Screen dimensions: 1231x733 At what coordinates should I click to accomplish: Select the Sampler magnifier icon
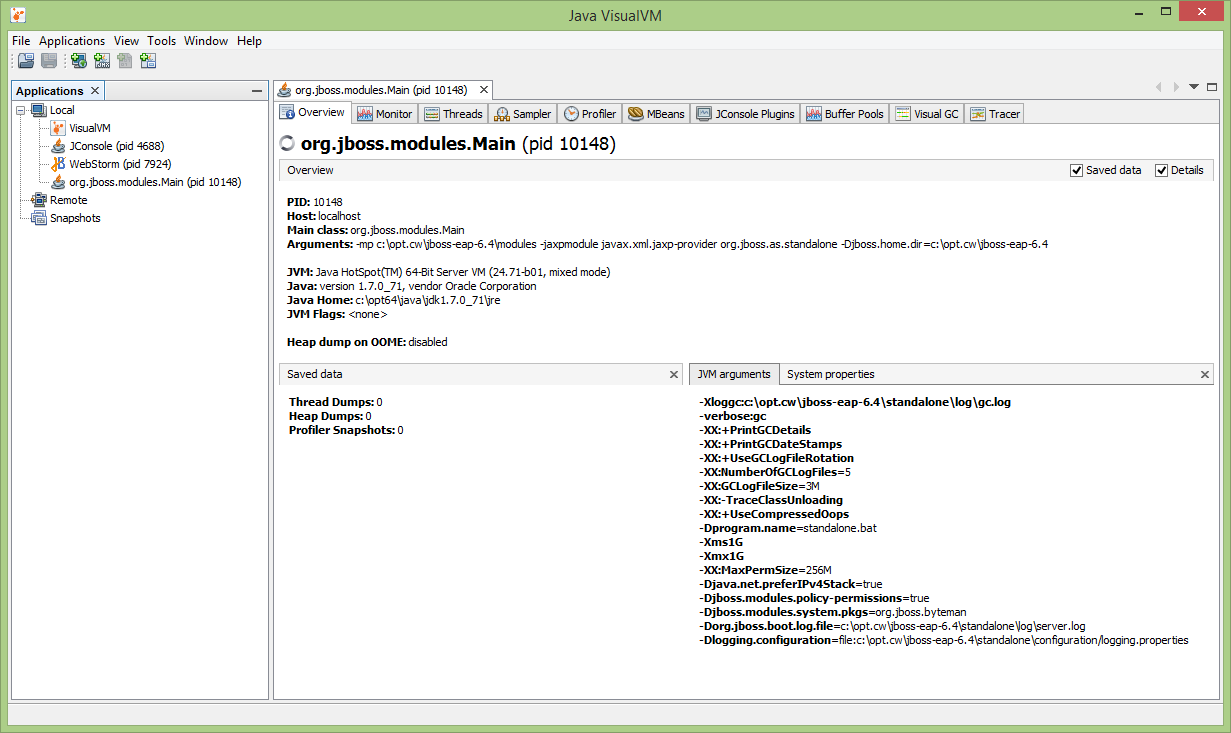500,113
